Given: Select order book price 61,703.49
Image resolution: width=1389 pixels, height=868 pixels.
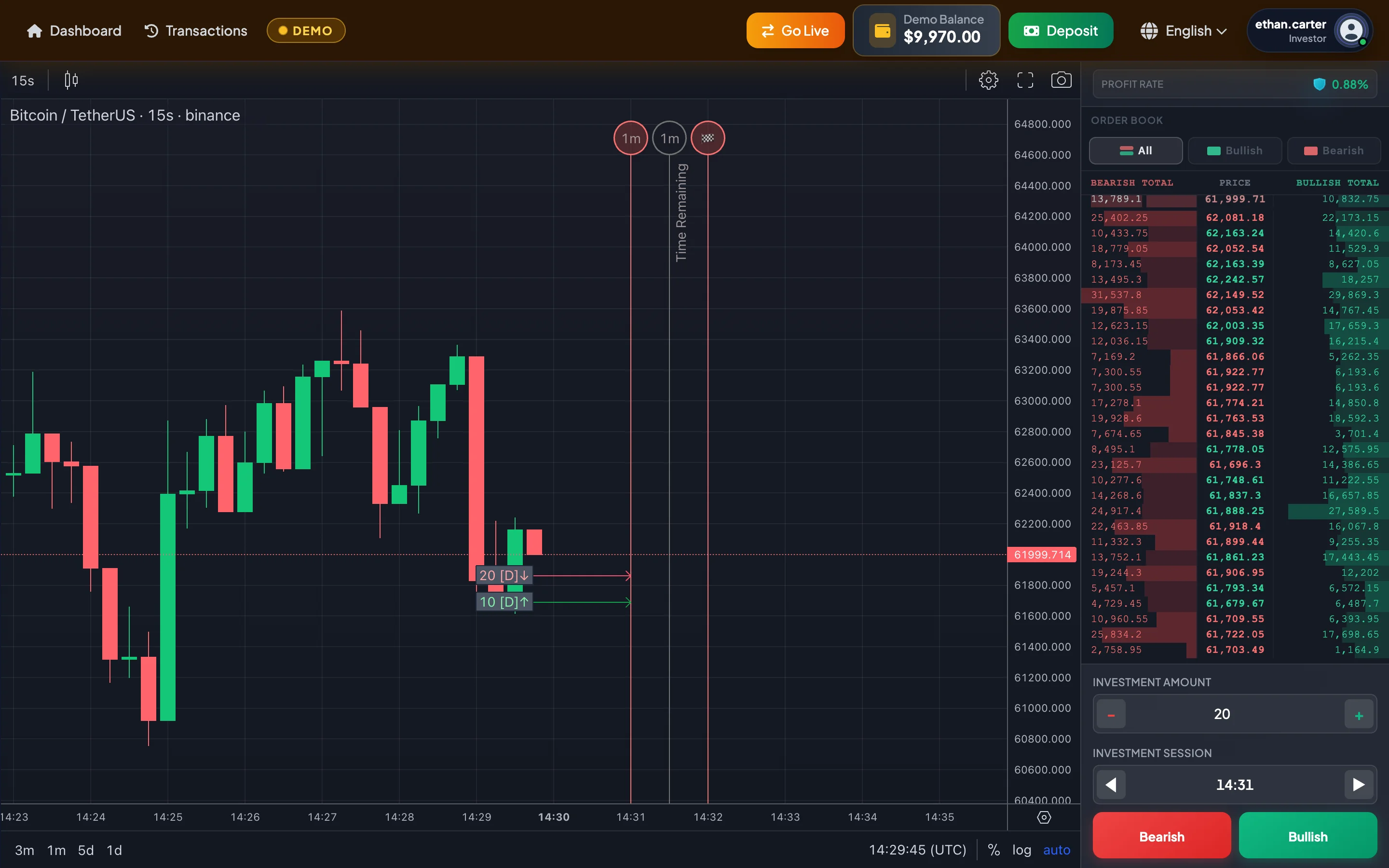Looking at the screenshot, I should 1235,650.
